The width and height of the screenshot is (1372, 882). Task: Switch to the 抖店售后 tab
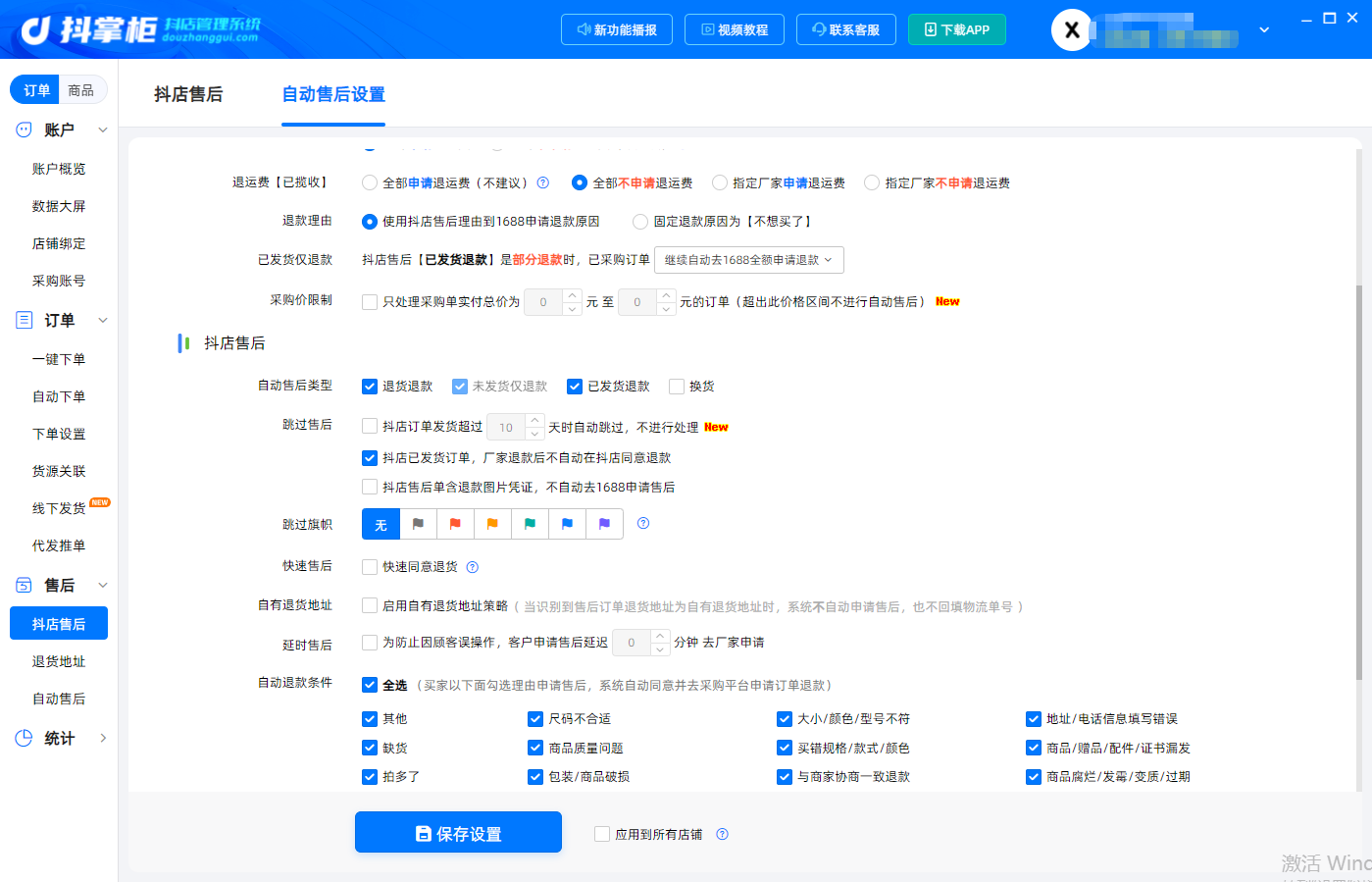188,94
